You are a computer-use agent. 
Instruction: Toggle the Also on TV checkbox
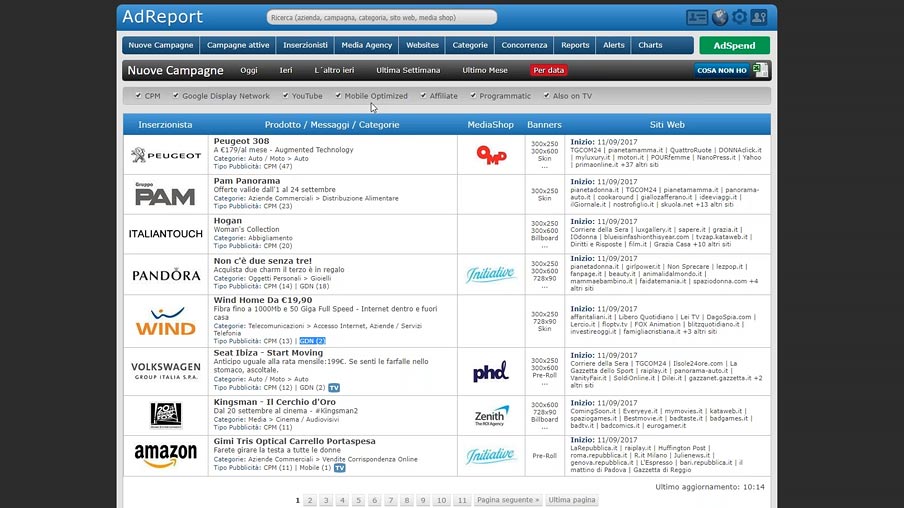coord(547,96)
